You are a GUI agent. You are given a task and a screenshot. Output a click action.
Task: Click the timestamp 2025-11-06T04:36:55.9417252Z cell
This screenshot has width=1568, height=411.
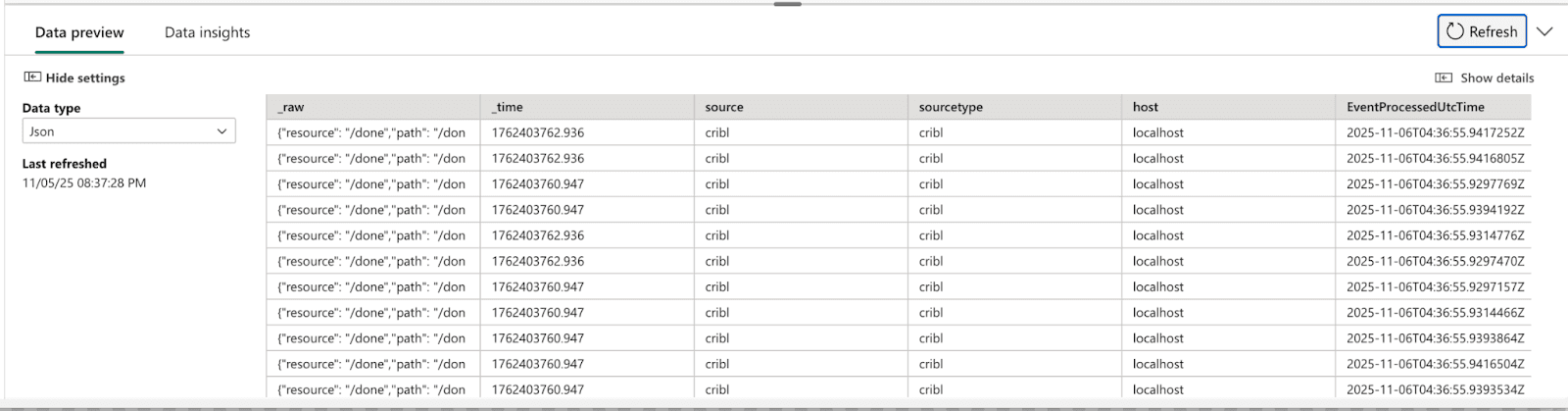click(1435, 132)
